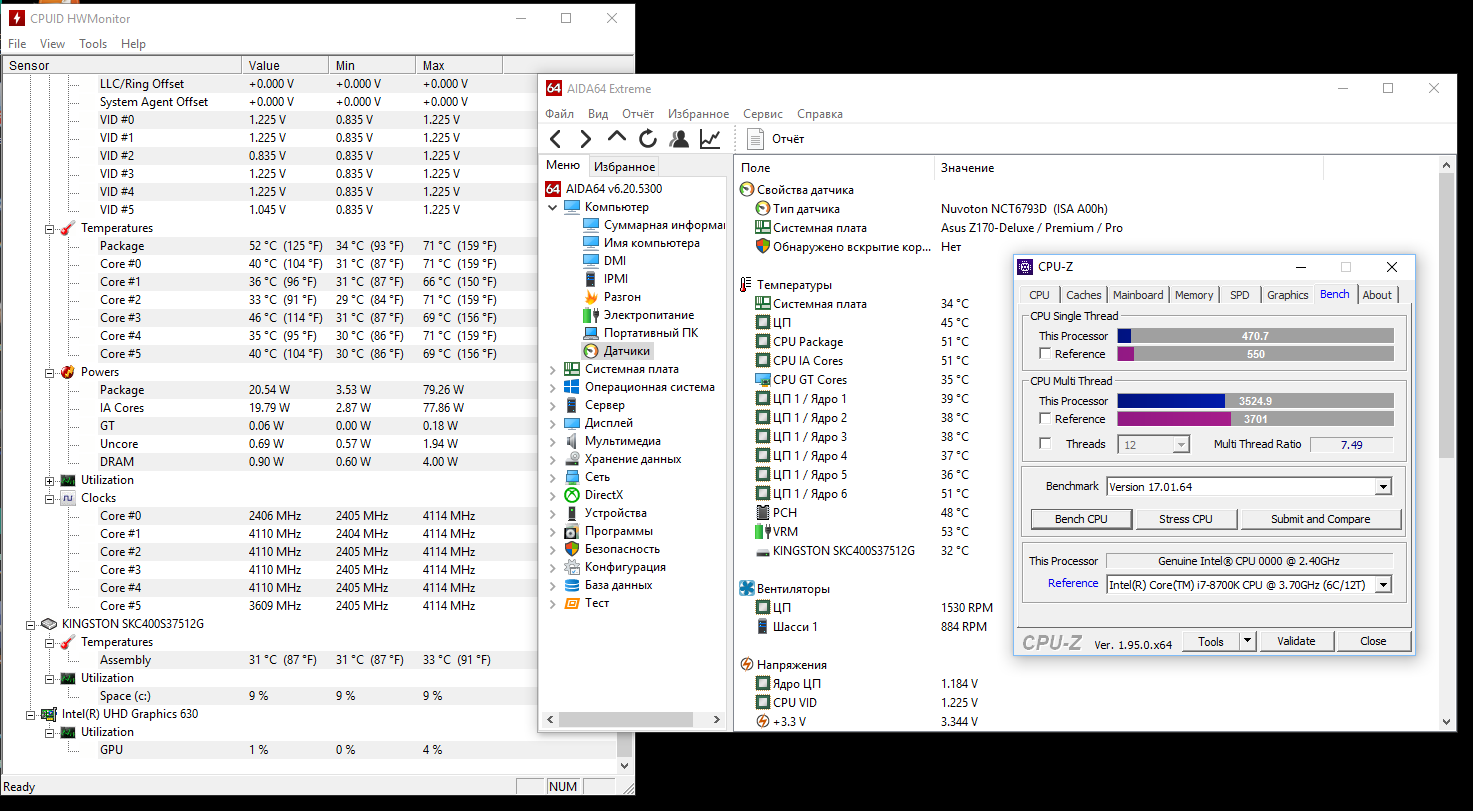Go forward using AIDA64's right arrow toolbar icon
The image size is (1473, 811).
tap(586, 139)
